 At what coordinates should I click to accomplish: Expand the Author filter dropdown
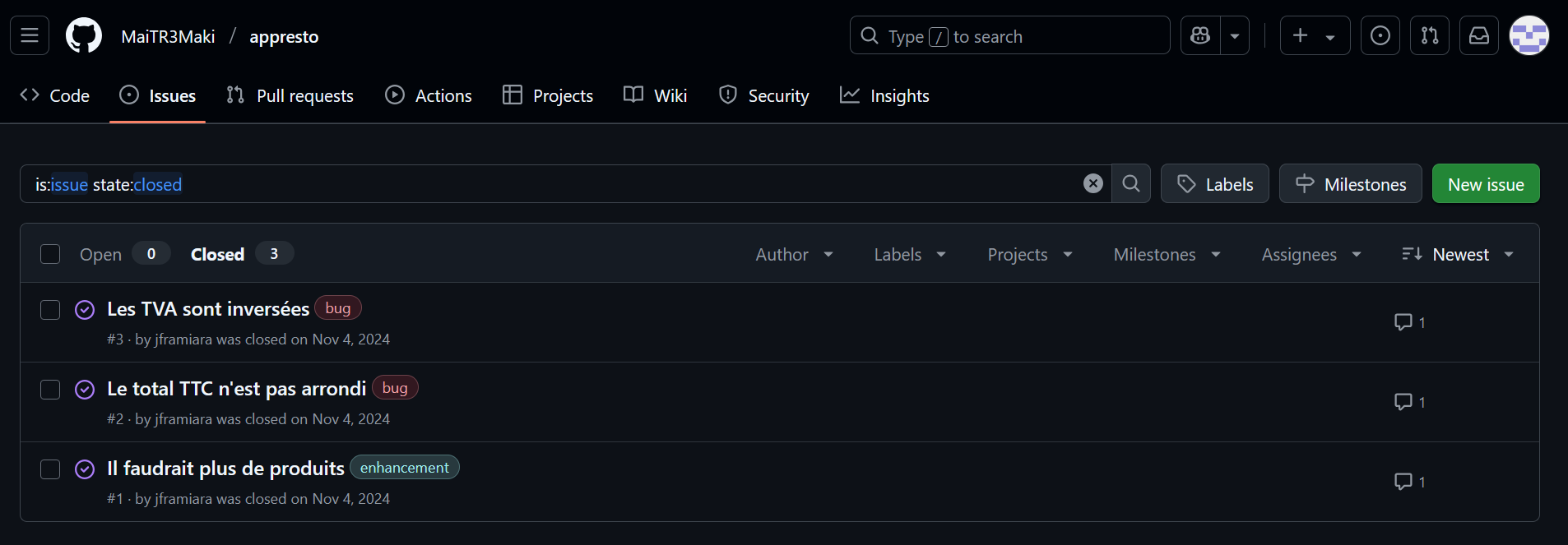click(x=794, y=255)
